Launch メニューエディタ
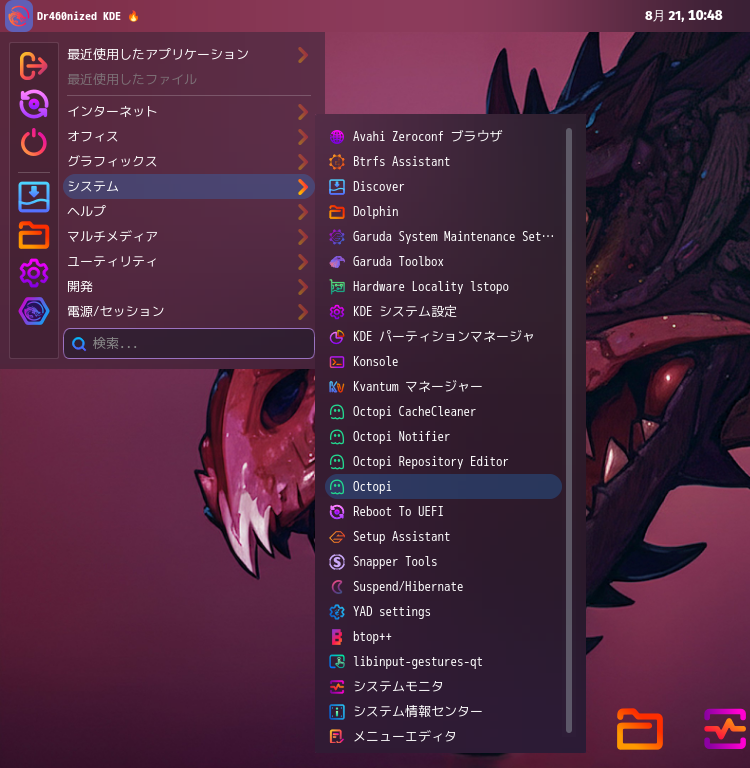Image resolution: width=750 pixels, height=768 pixels. [443, 736]
